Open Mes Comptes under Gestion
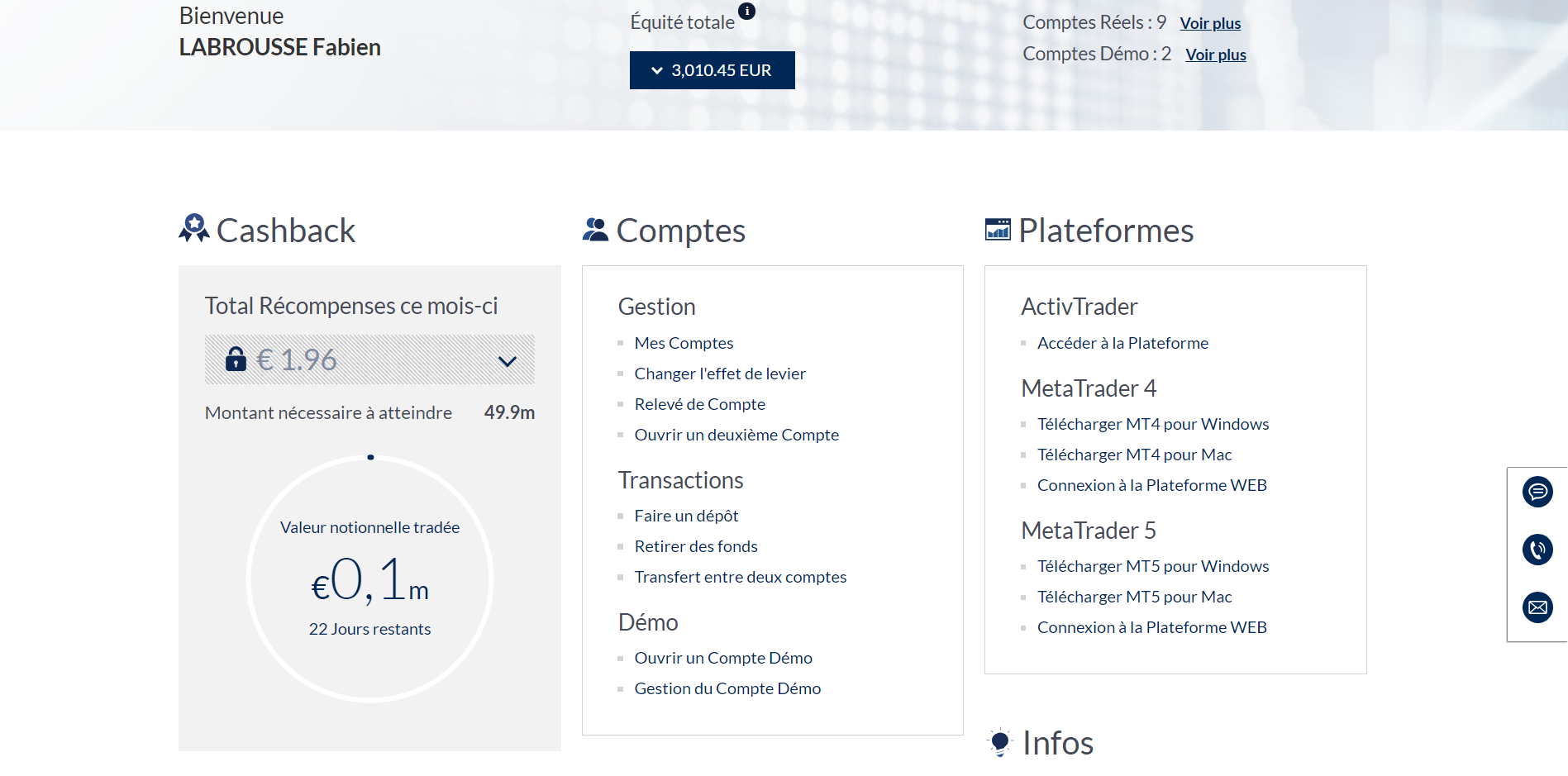1568x776 pixels. click(684, 343)
